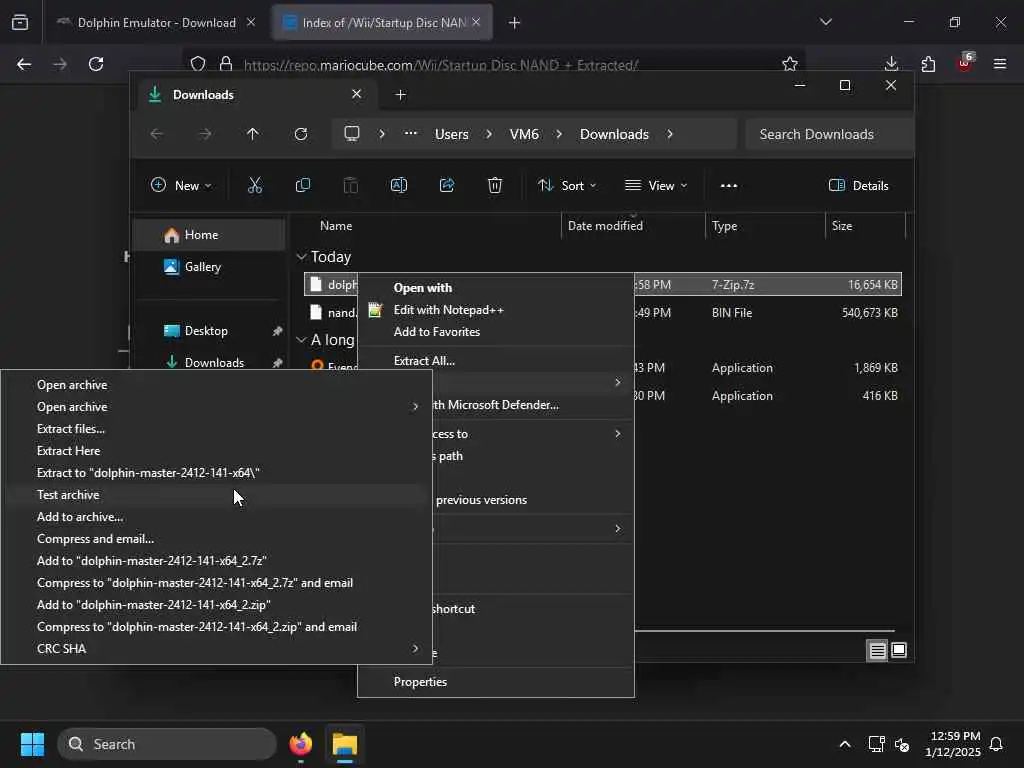This screenshot has width=1024, height=768.
Task: Select the nand BIN file row
Action: pos(603,313)
